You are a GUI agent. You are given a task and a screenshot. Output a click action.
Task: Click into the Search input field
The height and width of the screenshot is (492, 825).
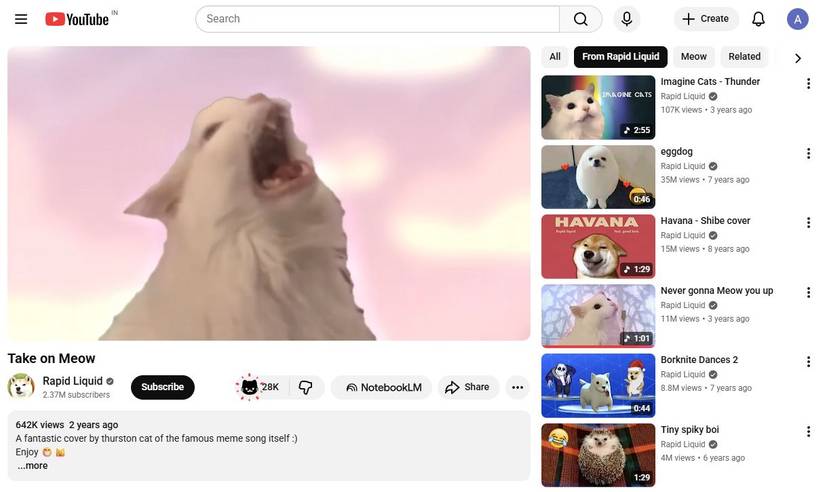(377, 19)
